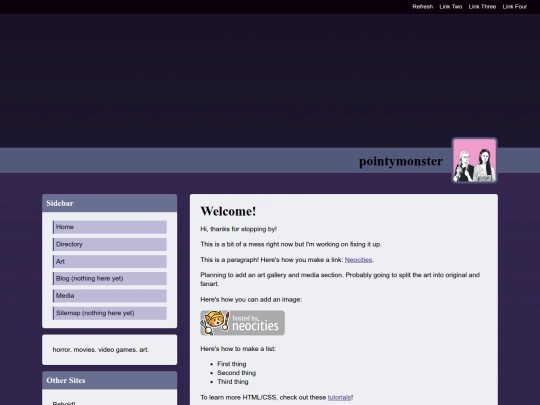Click the Sidebar panel header

click(110, 203)
